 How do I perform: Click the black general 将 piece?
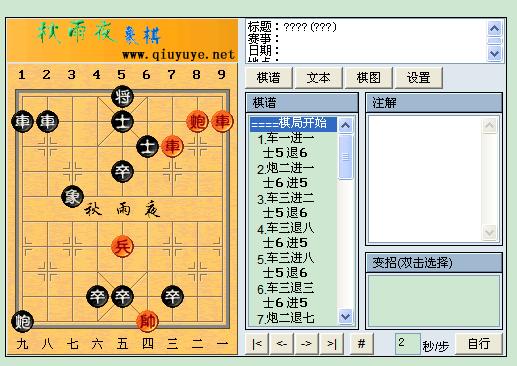(122, 97)
